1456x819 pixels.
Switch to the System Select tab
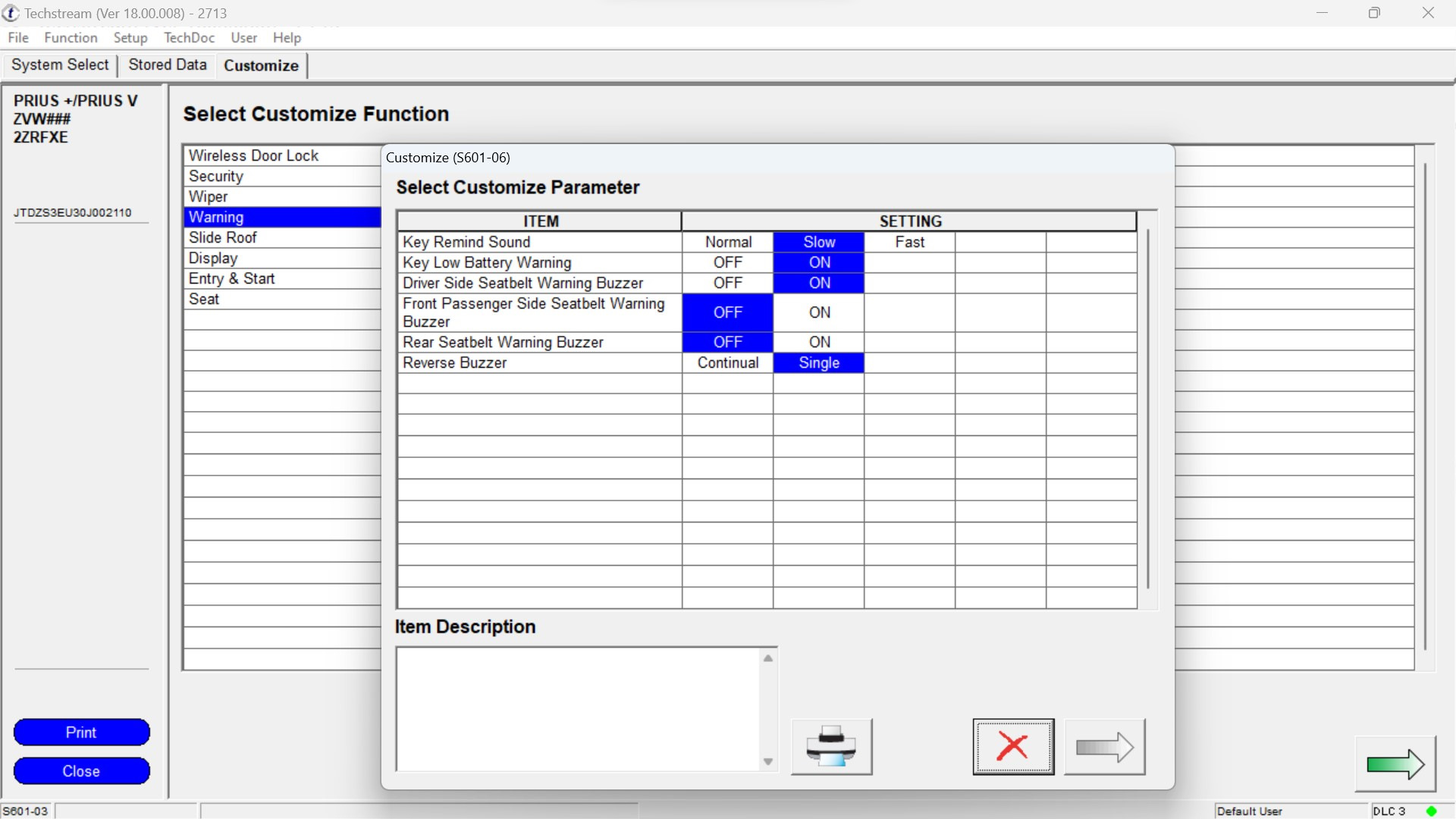(x=60, y=64)
